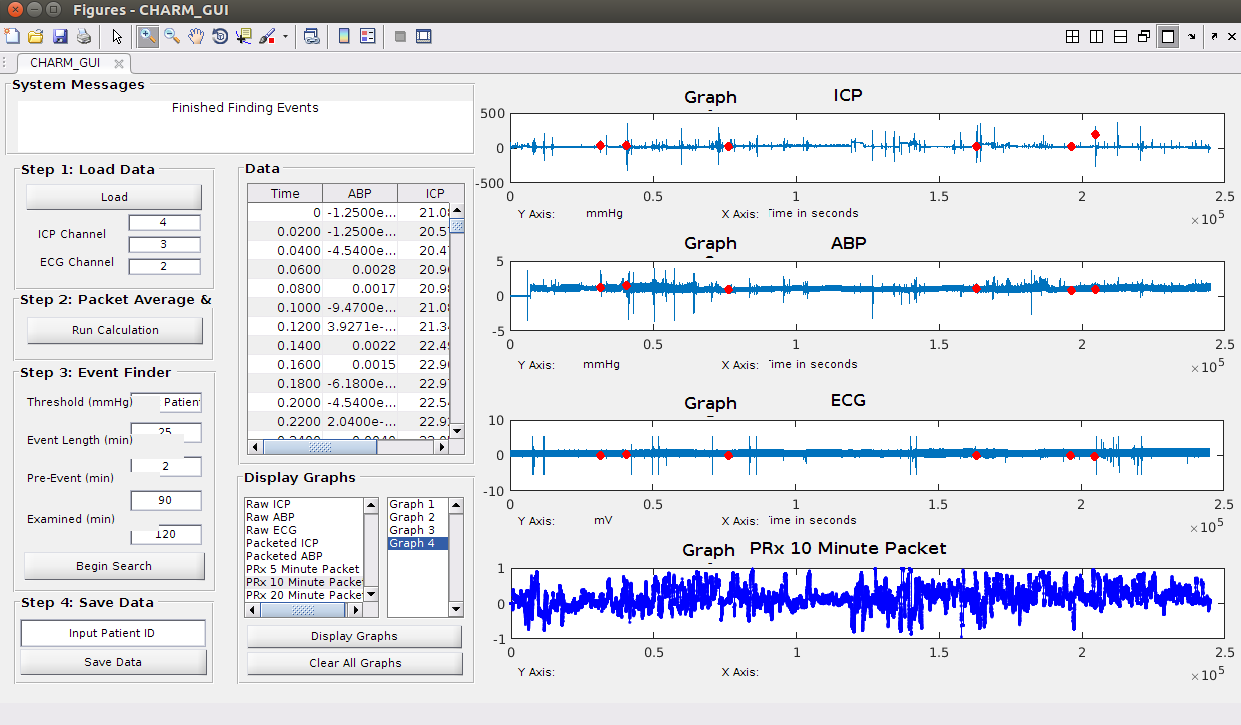Select the Zoom Out magnifier tool

pos(172,37)
